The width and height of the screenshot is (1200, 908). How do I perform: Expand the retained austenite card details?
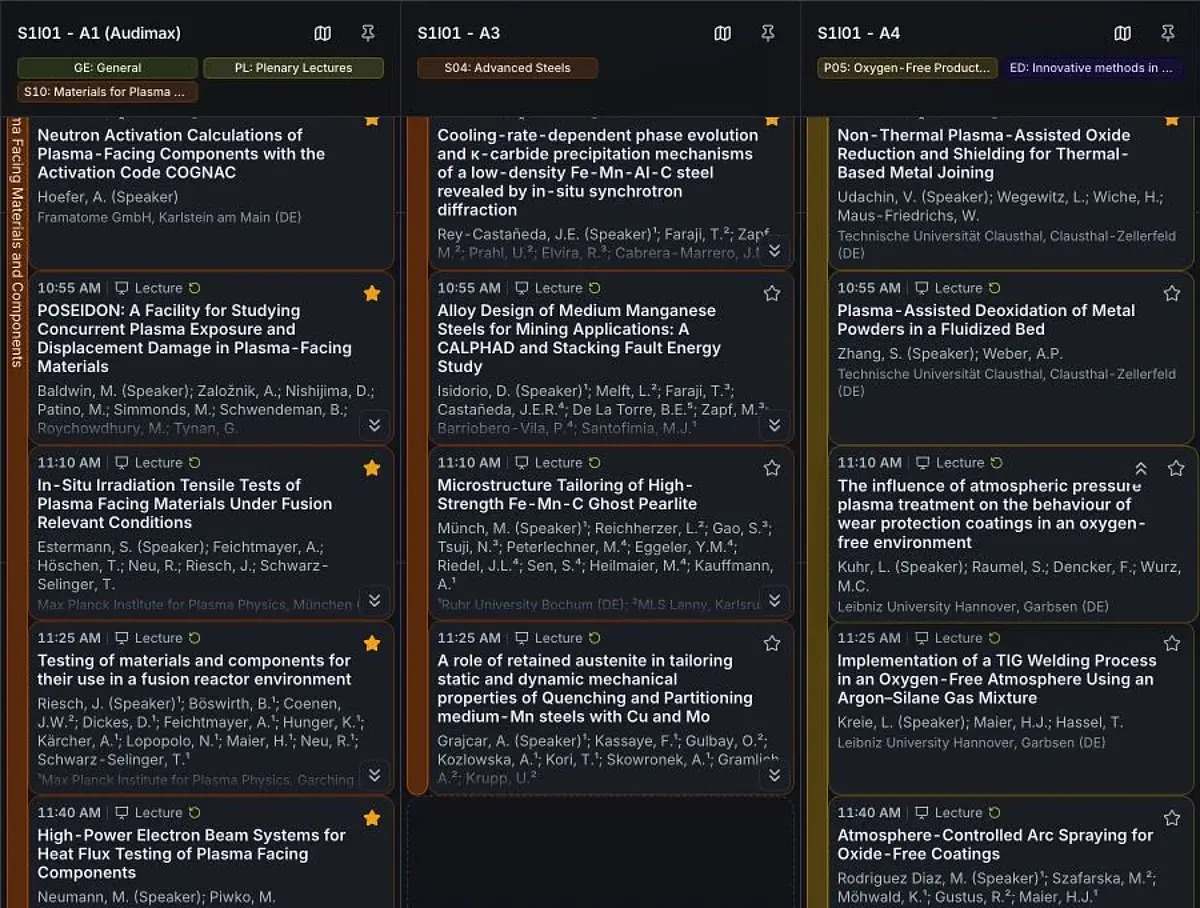(774, 775)
